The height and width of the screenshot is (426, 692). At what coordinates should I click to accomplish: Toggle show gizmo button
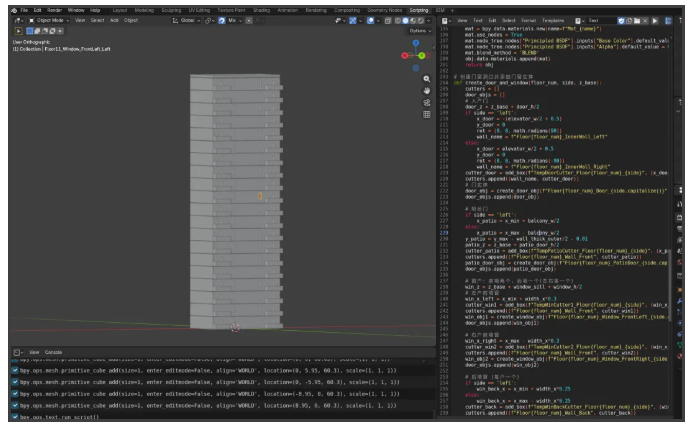click(x=353, y=21)
